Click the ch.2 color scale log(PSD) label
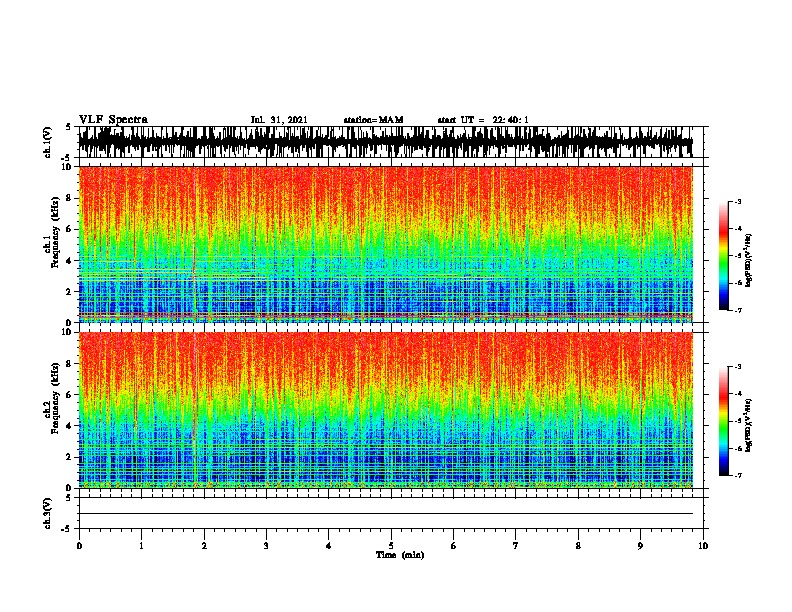Viewport: 792px width, 612px height. point(748,425)
